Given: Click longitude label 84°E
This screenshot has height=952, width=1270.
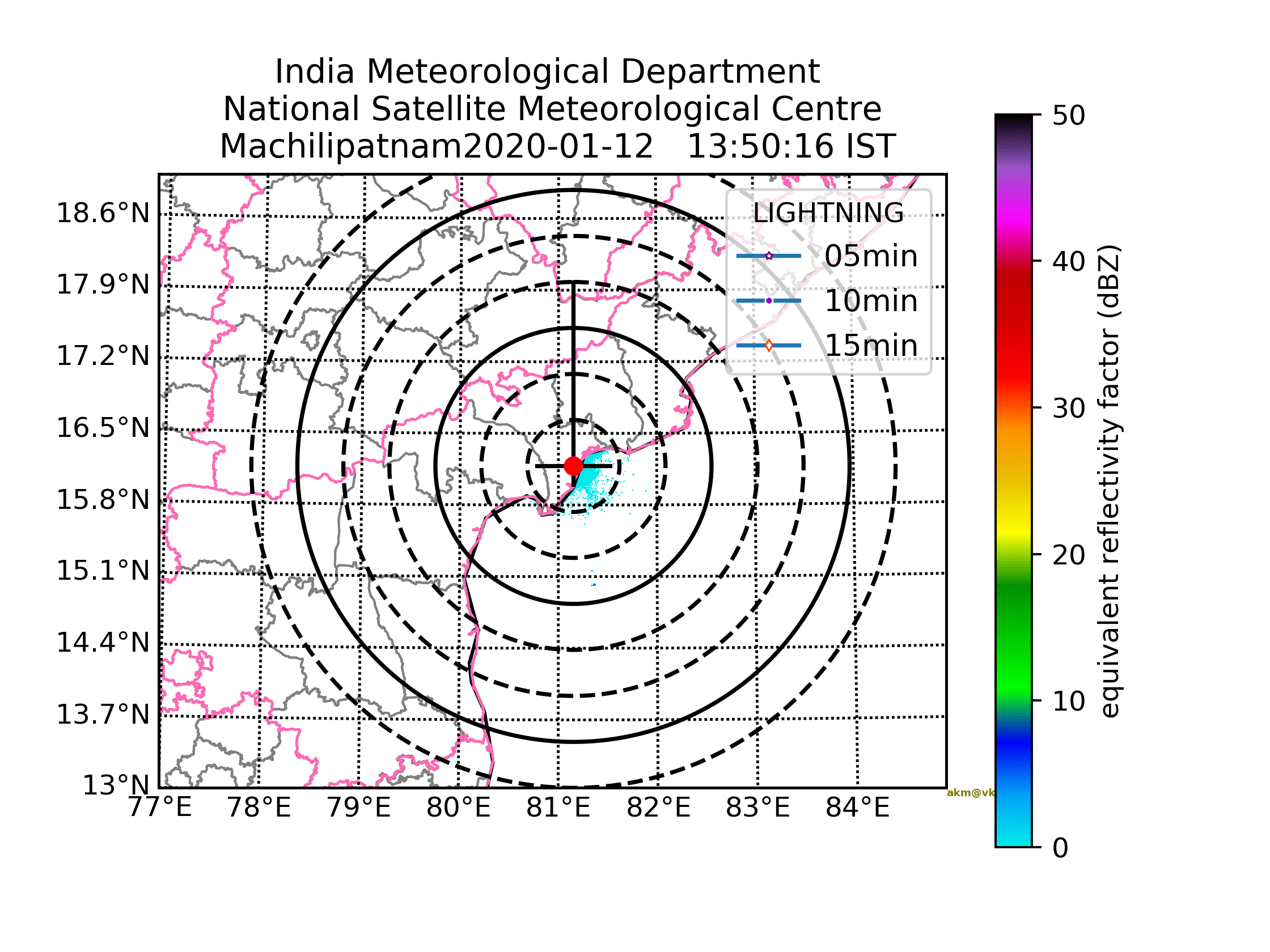Looking at the screenshot, I should click(x=858, y=808).
